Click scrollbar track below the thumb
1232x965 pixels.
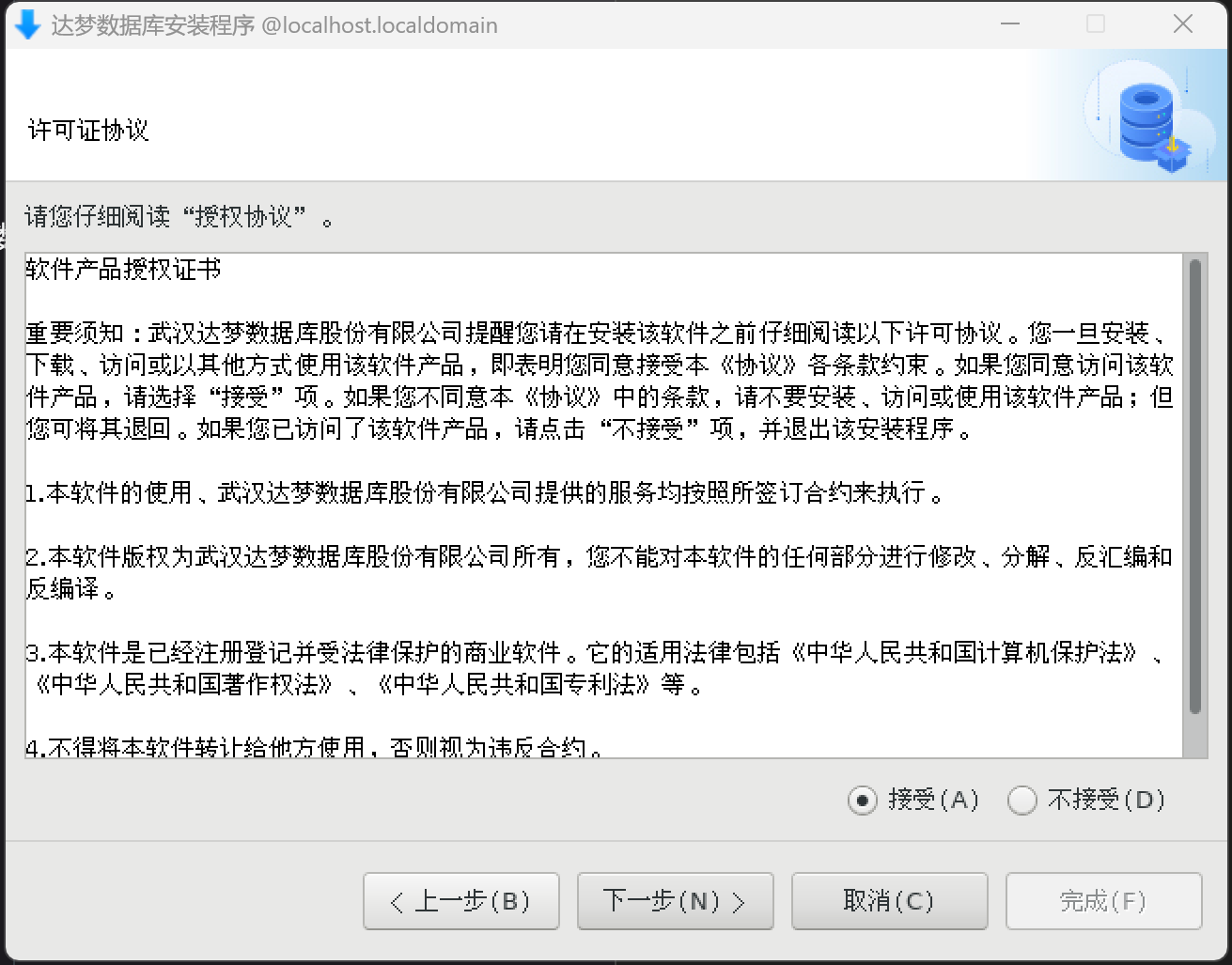pos(1194,735)
